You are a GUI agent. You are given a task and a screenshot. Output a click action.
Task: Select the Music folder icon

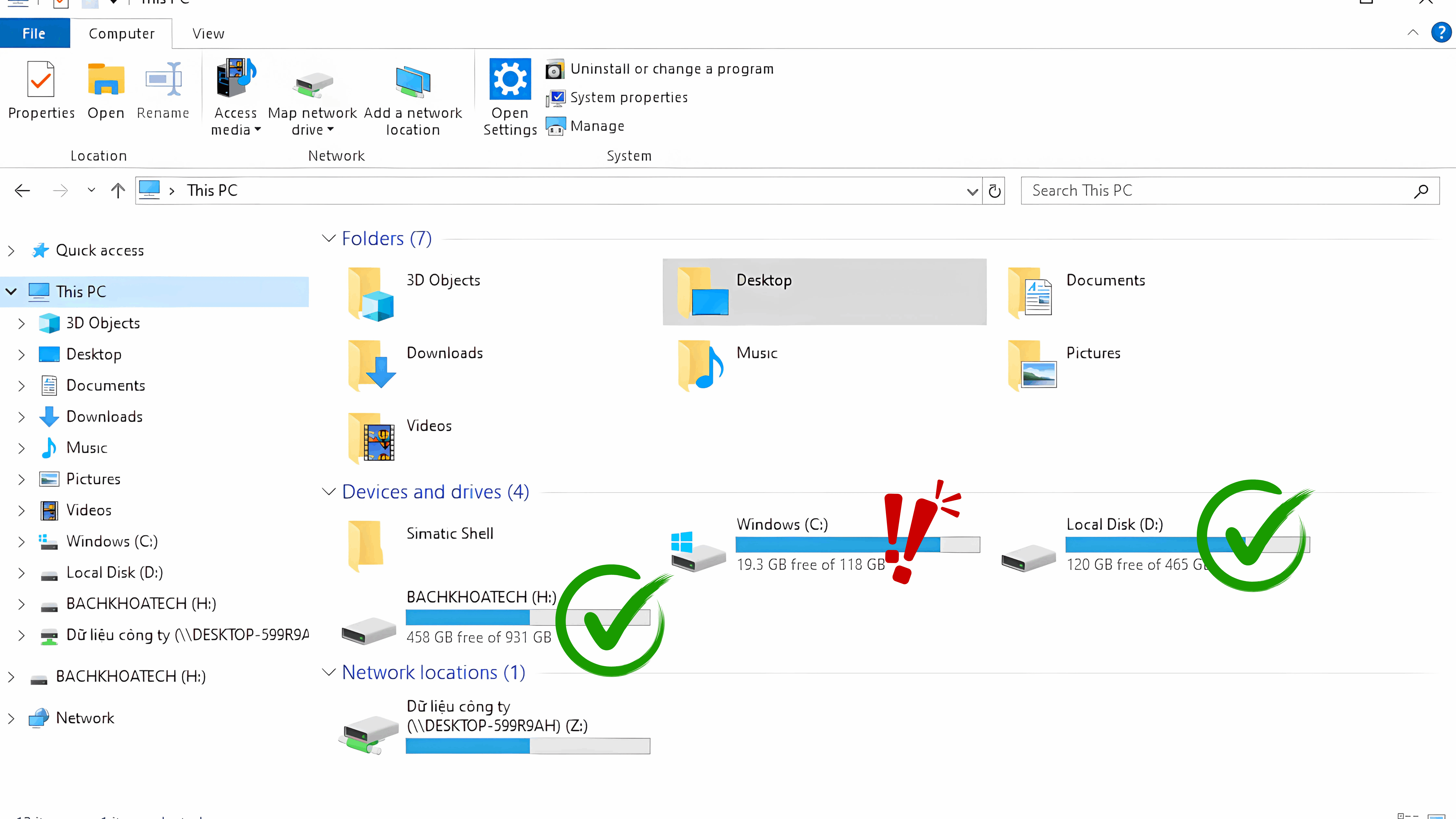pos(701,365)
